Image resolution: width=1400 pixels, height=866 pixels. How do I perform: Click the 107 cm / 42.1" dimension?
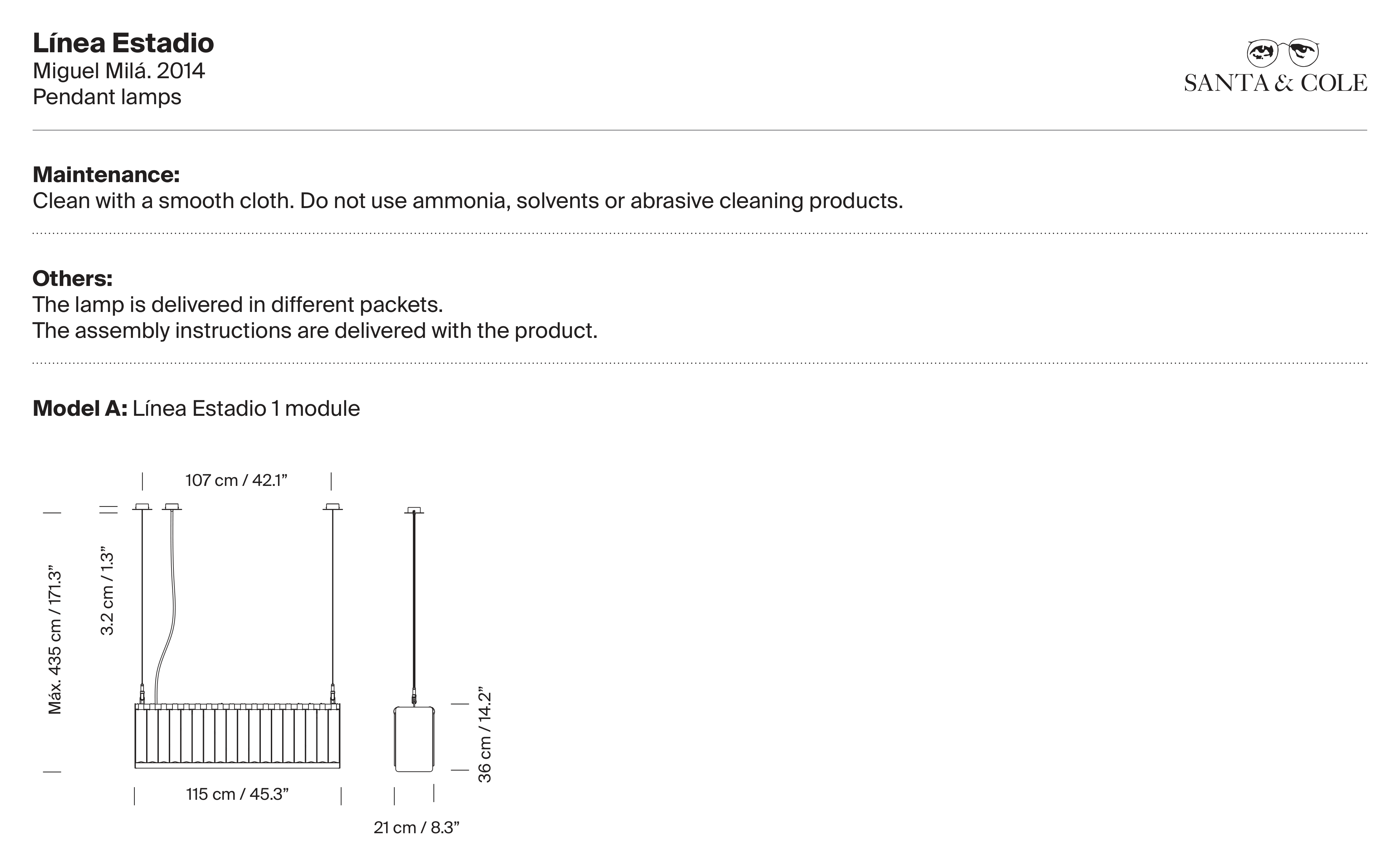pos(236,480)
